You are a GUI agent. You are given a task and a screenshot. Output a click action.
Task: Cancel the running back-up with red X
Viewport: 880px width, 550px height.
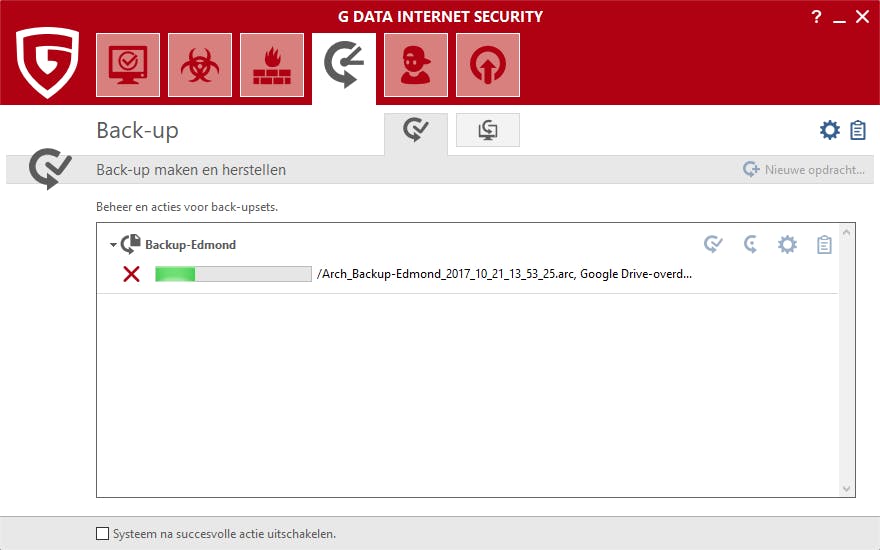coord(131,274)
